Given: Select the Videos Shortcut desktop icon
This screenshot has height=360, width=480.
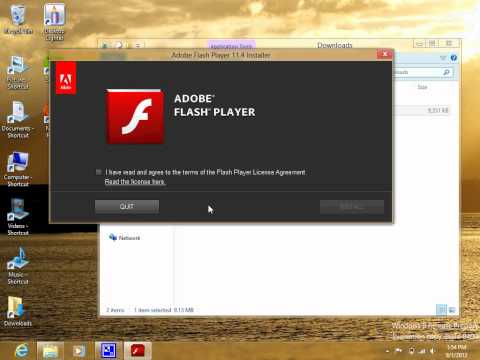Looking at the screenshot, I should (18, 217).
